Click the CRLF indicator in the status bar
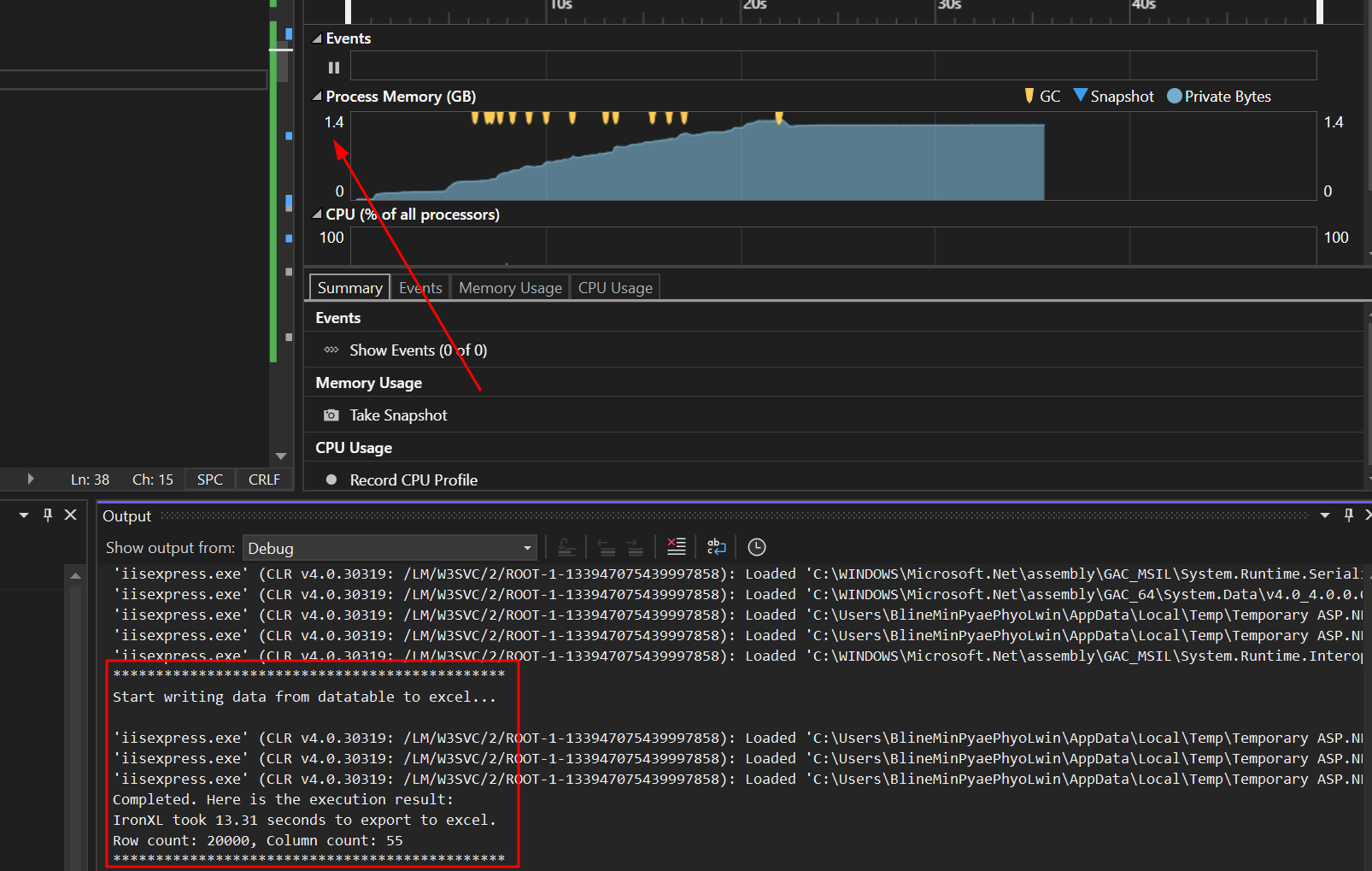1372x871 pixels. tap(263, 479)
